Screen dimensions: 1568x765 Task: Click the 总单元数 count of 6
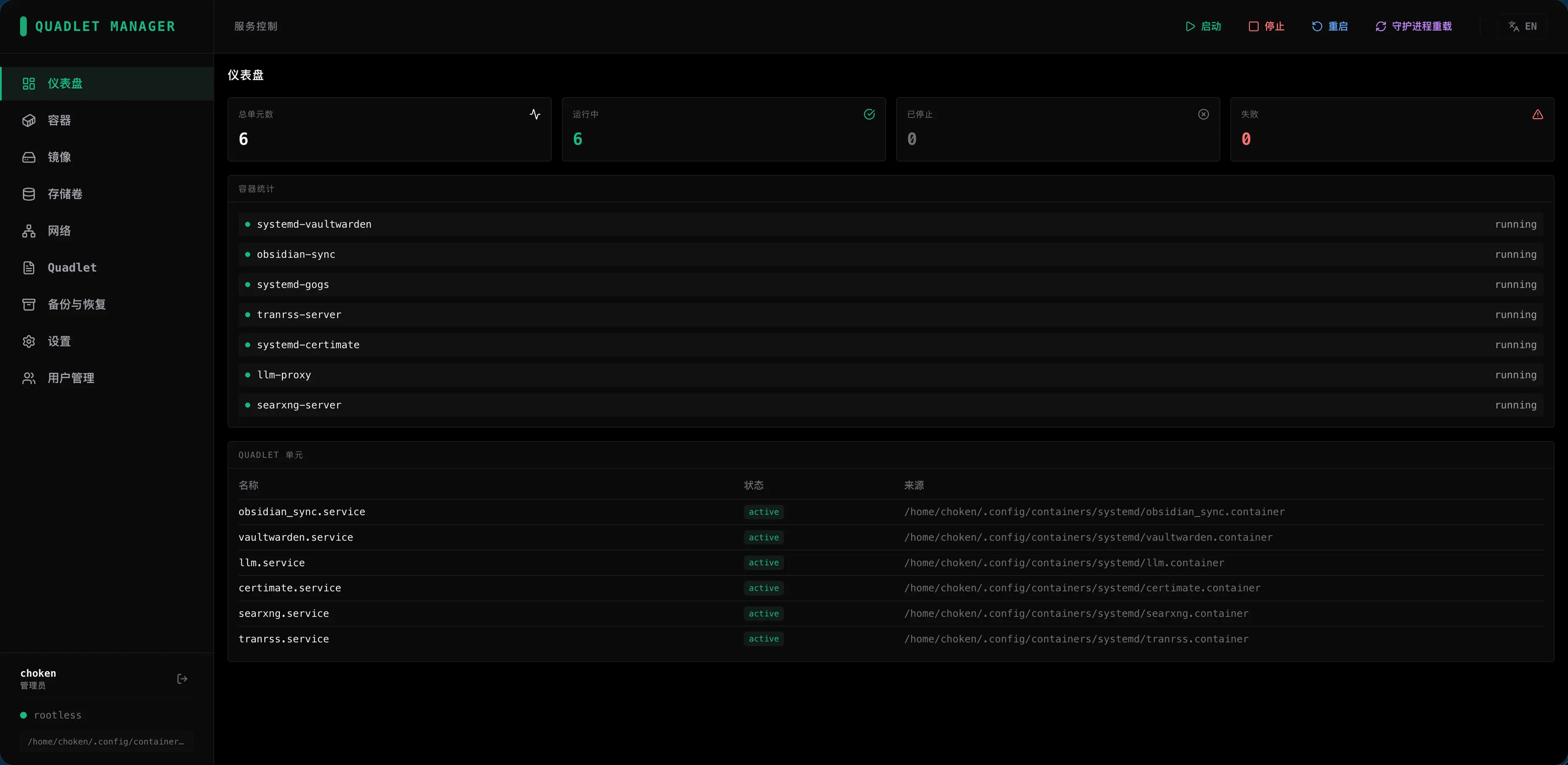[x=243, y=139]
